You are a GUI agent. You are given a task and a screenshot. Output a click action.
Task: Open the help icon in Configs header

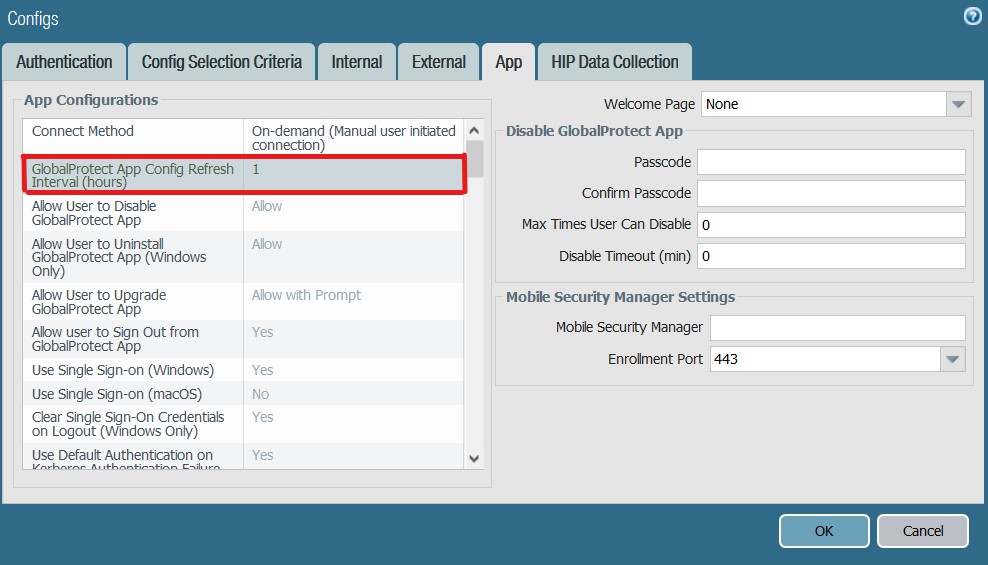[972, 16]
